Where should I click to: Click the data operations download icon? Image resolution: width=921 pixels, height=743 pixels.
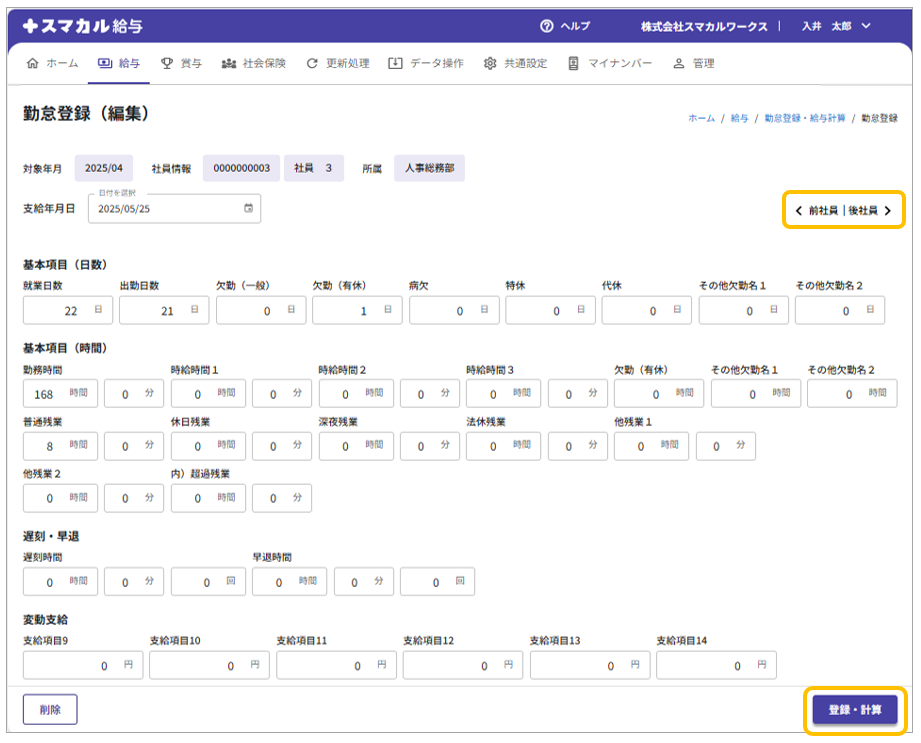point(395,63)
